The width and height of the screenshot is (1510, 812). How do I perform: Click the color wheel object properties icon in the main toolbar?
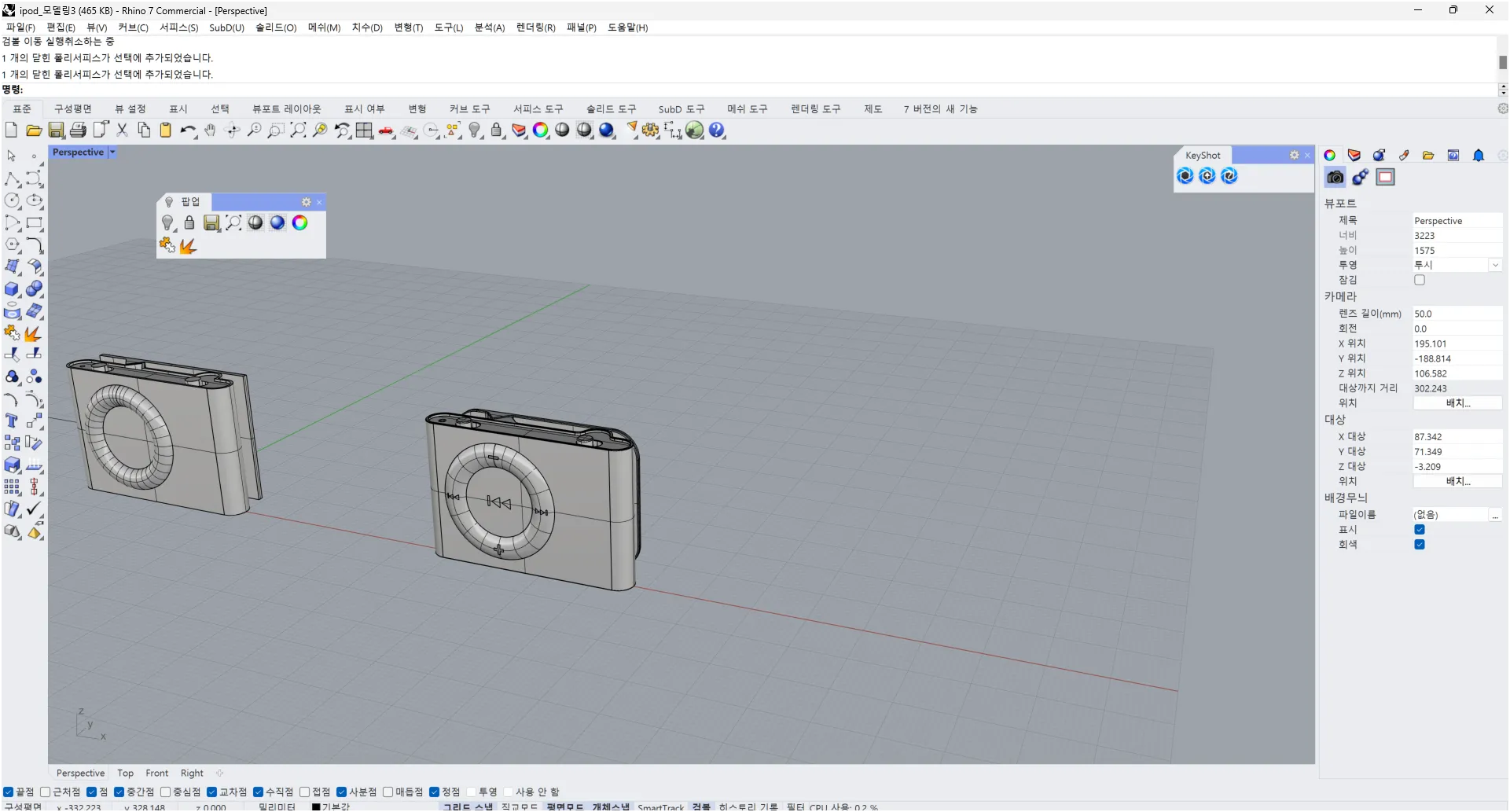coord(541,130)
